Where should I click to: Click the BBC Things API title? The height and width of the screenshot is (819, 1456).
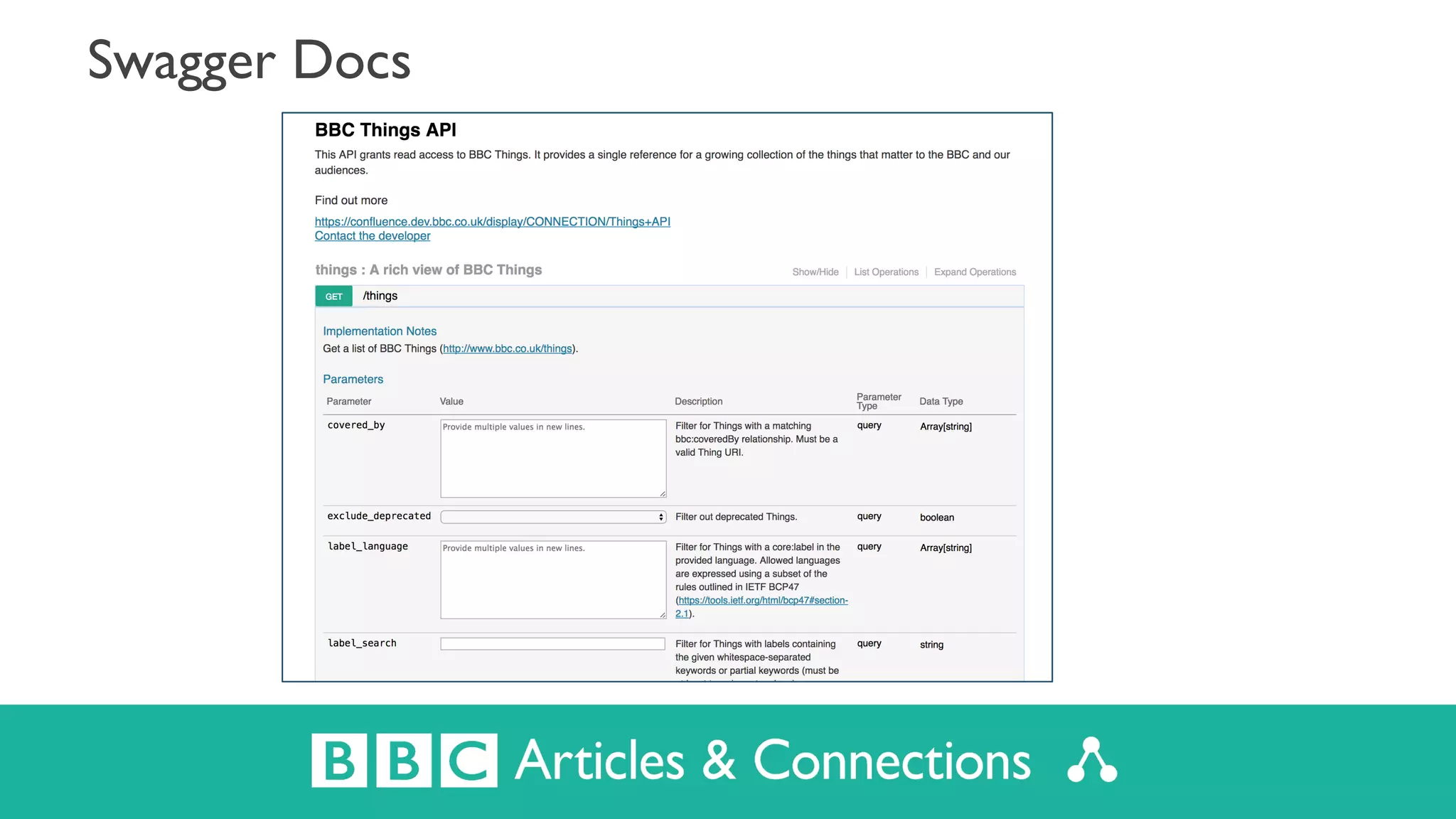click(x=385, y=130)
